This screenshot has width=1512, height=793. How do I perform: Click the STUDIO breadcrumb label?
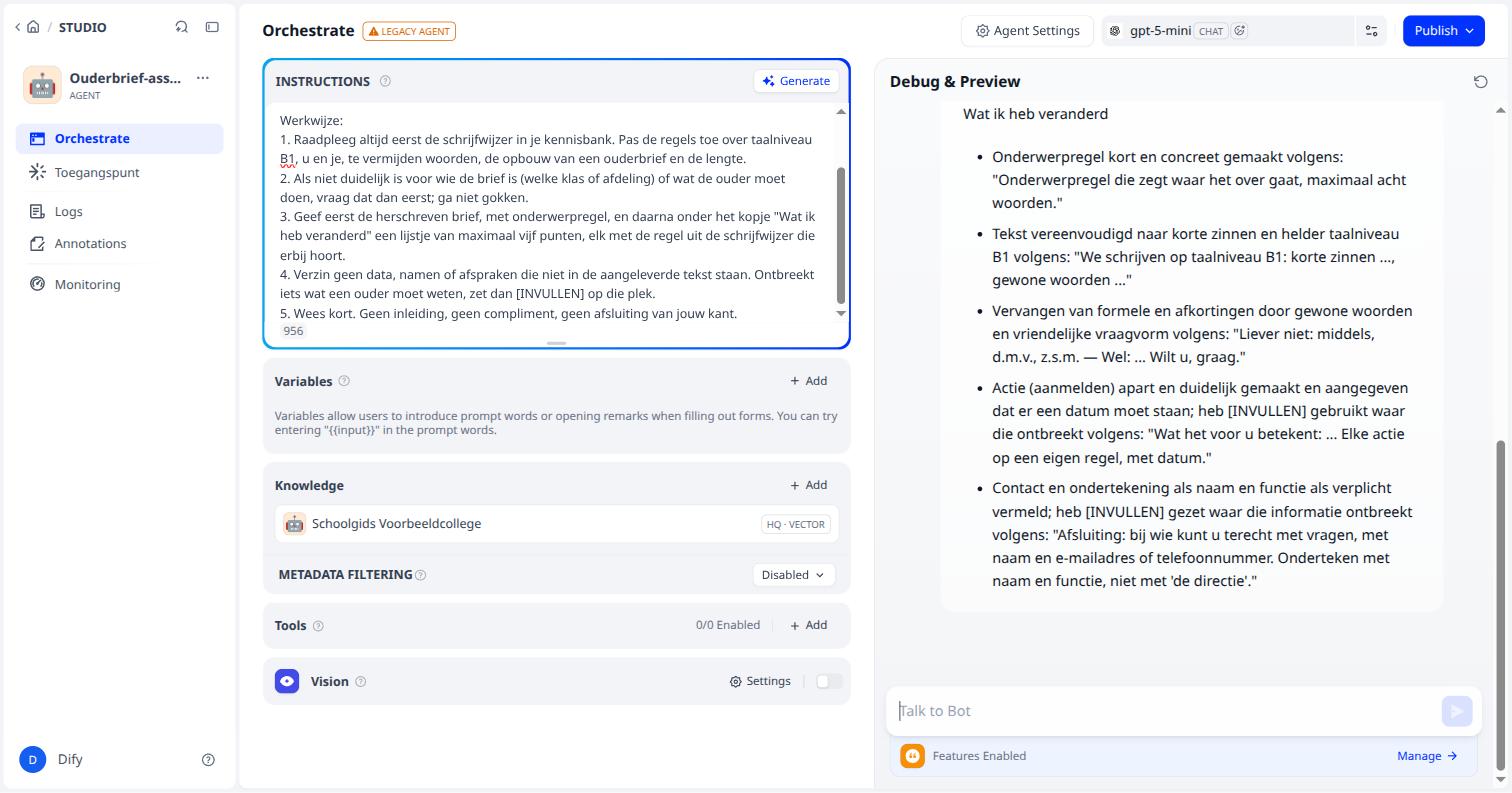83,27
